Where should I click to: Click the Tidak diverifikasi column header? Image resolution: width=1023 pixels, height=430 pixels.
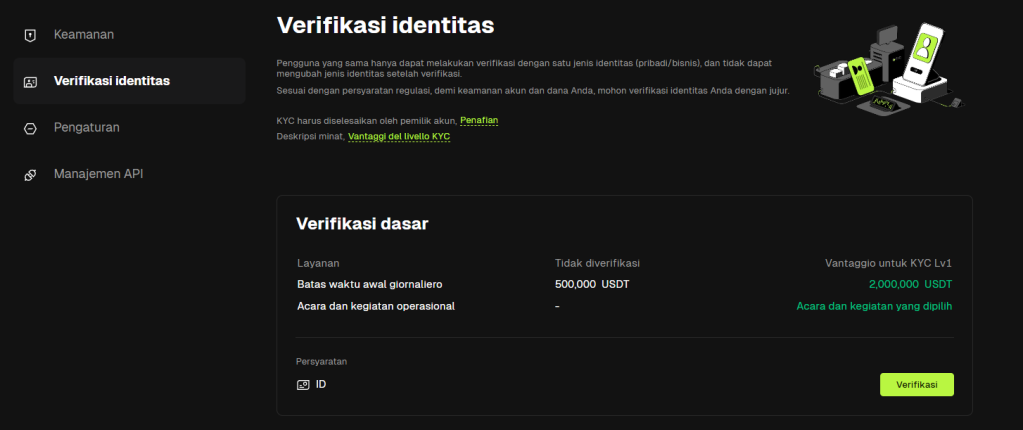click(x=597, y=263)
